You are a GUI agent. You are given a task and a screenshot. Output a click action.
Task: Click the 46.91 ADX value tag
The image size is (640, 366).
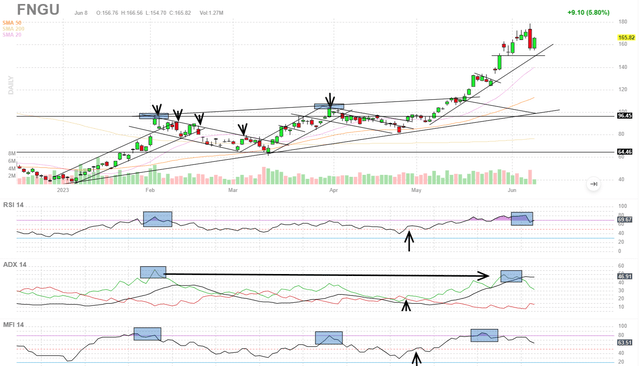click(625, 276)
